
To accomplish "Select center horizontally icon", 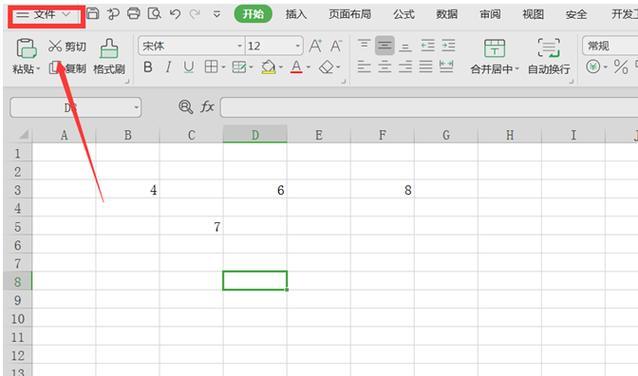I will [x=385, y=66].
